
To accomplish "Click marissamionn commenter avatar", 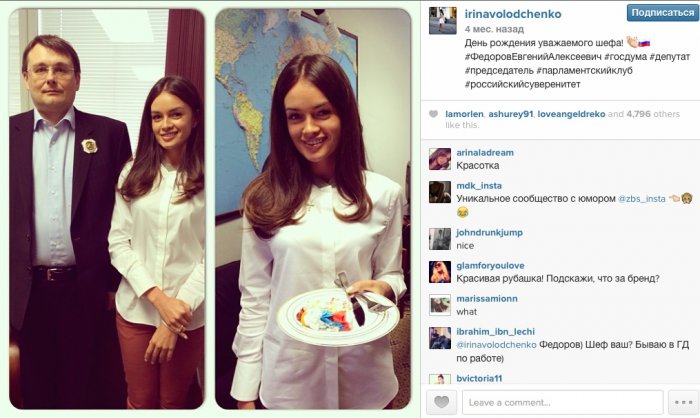I will pyautogui.click(x=440, y=305).
